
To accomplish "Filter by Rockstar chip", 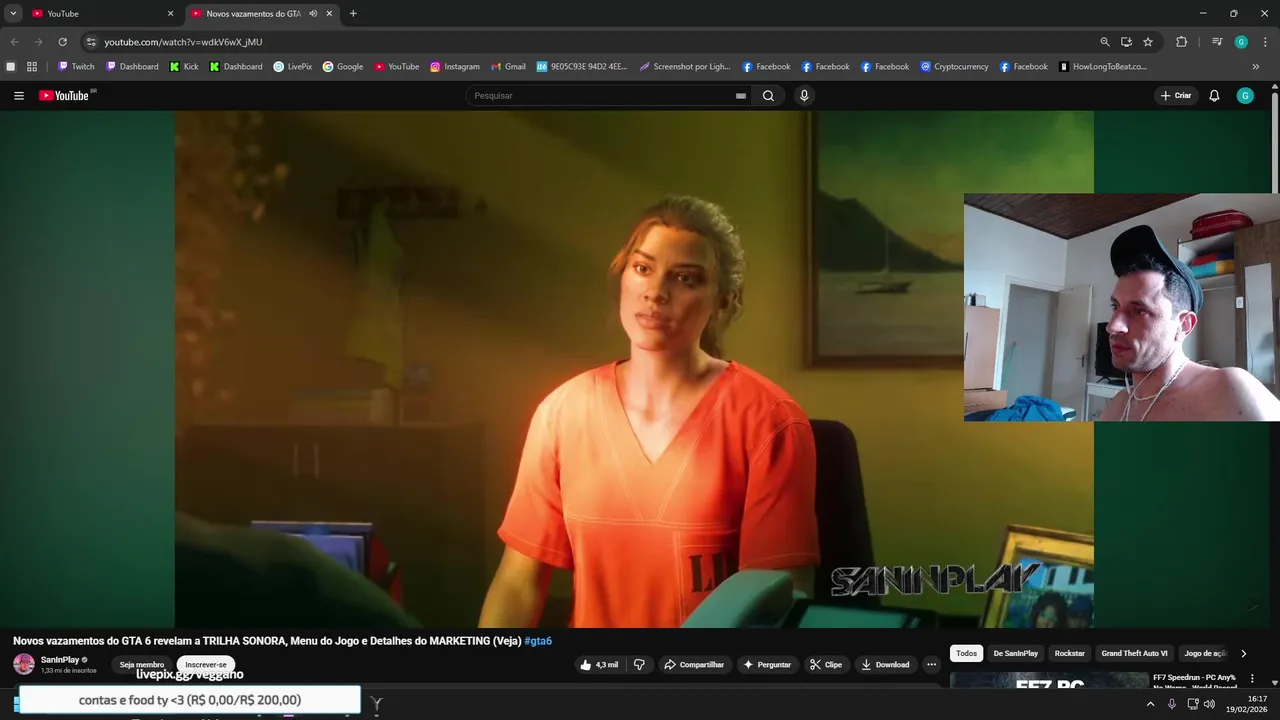I will 1069,653.
